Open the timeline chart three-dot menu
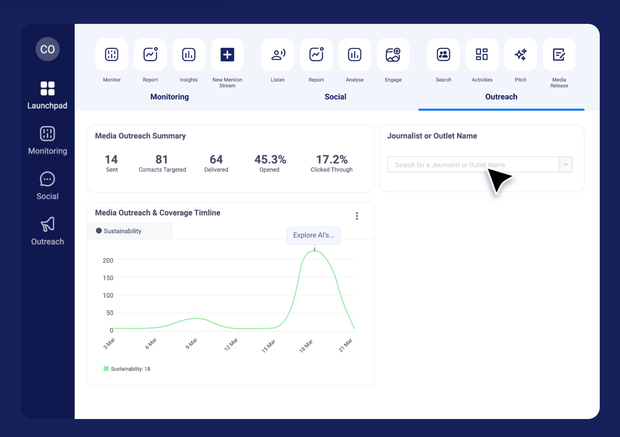Viewport: 620px width, 437px height. click(x=357, y=216)
